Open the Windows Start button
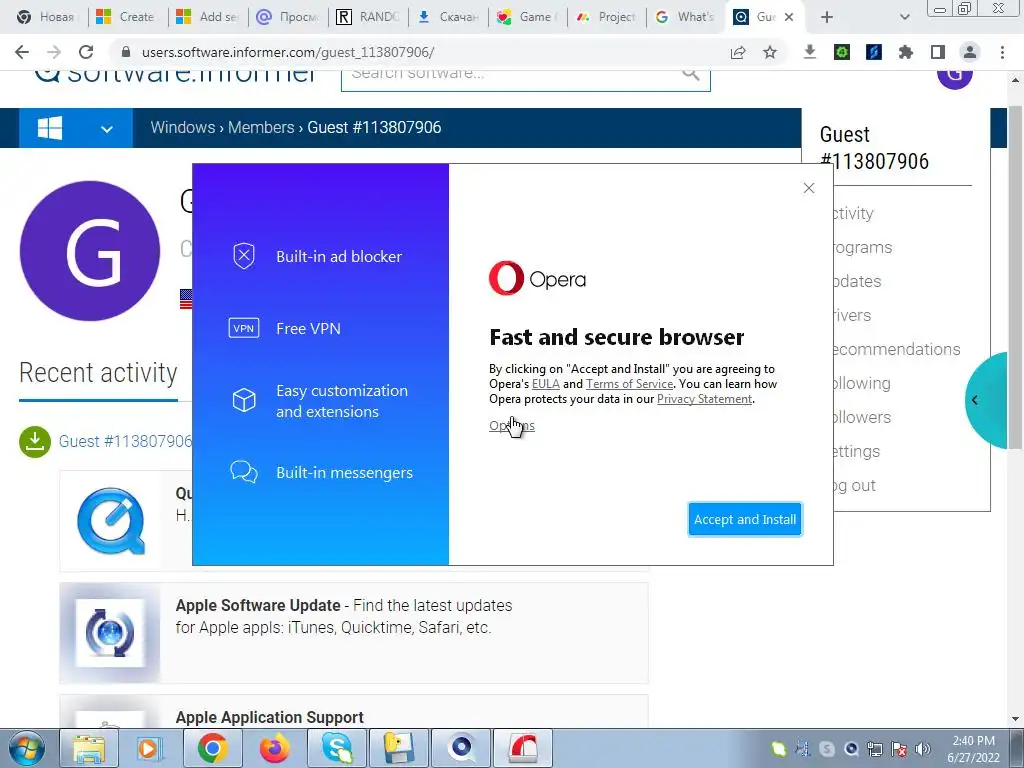The width and height of the screenshot is (1024, 768). pyautogui.click(x=26, y=749)
